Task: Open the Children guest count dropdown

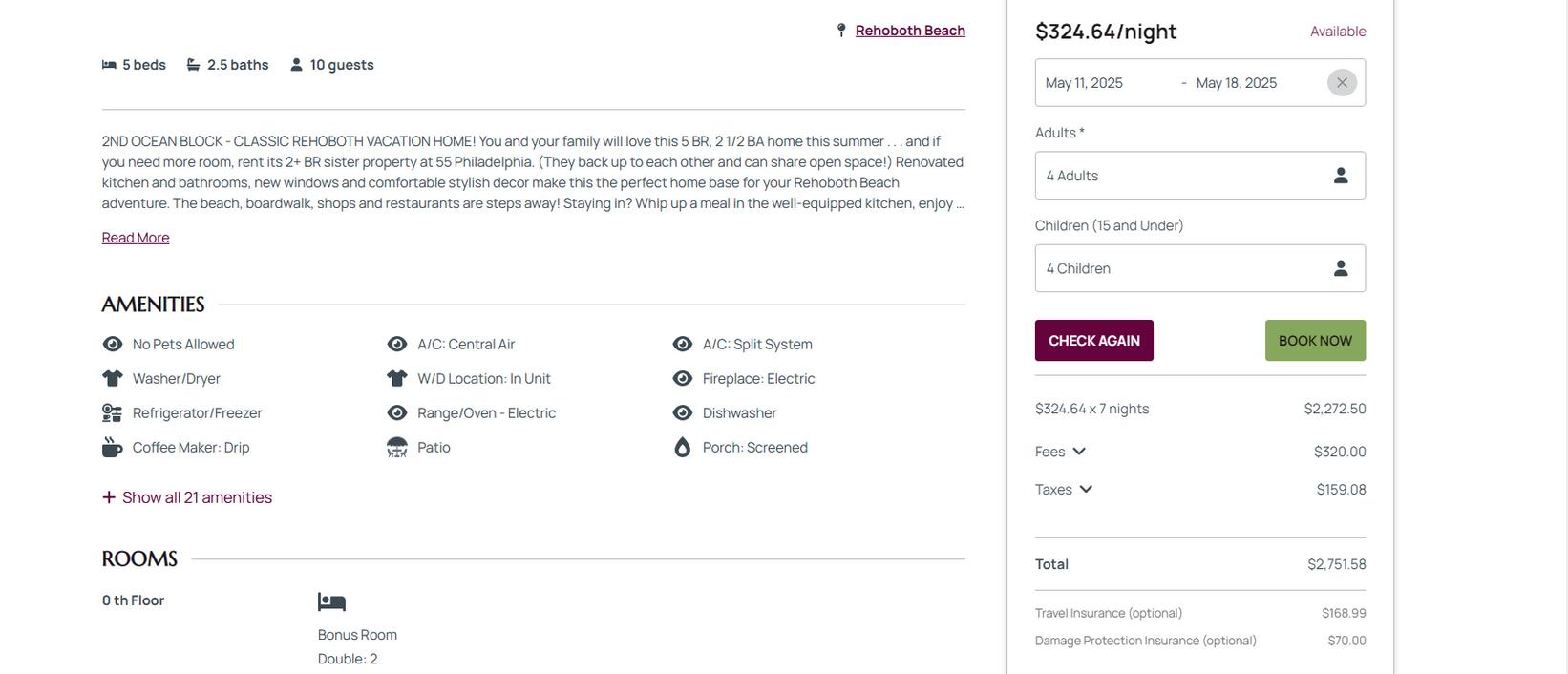Action: click(1199, 268)
